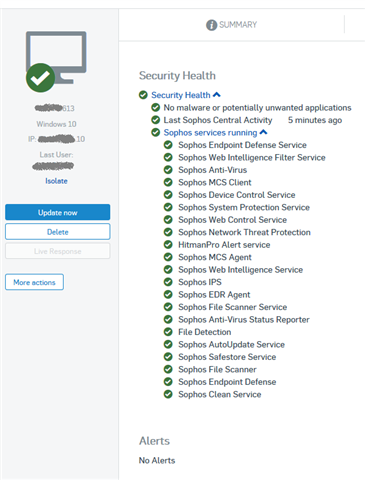Click check icon for Web Intelligence Filter Service

coord(168,157)
